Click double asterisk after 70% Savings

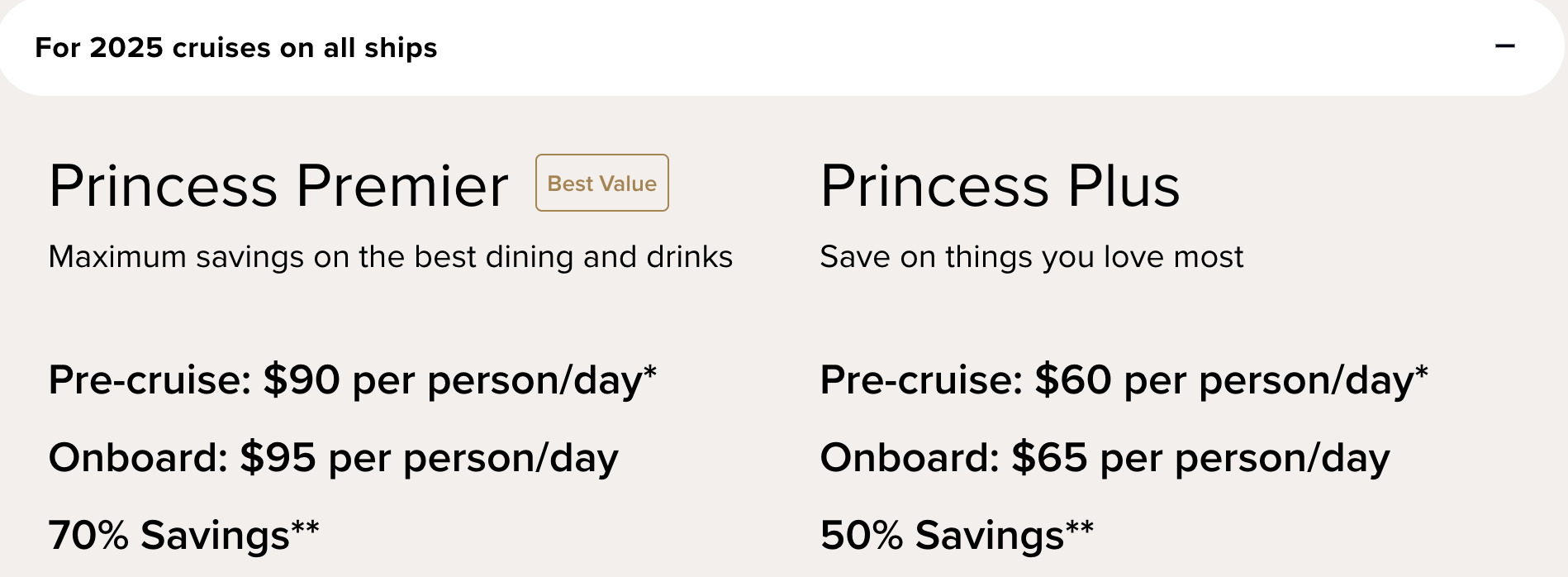[305, 528]
